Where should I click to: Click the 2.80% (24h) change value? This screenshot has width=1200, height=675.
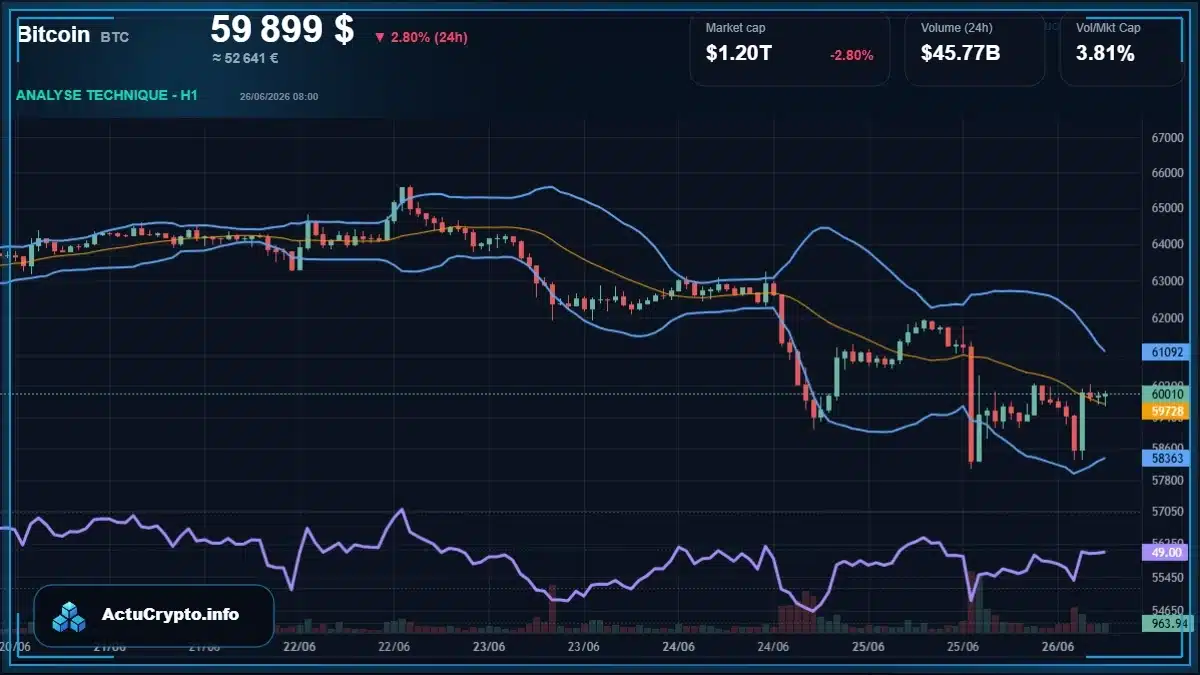[429, 38]
